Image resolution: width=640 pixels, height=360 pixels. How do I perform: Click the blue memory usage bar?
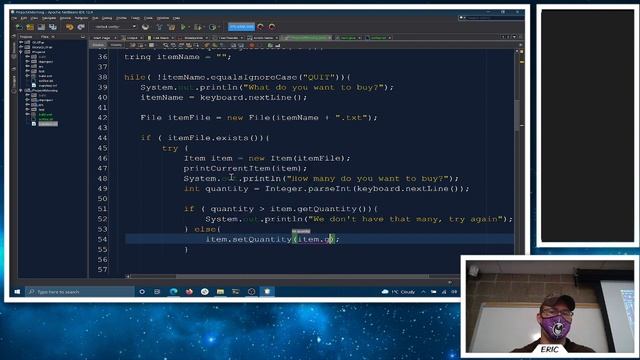(241, 27)
